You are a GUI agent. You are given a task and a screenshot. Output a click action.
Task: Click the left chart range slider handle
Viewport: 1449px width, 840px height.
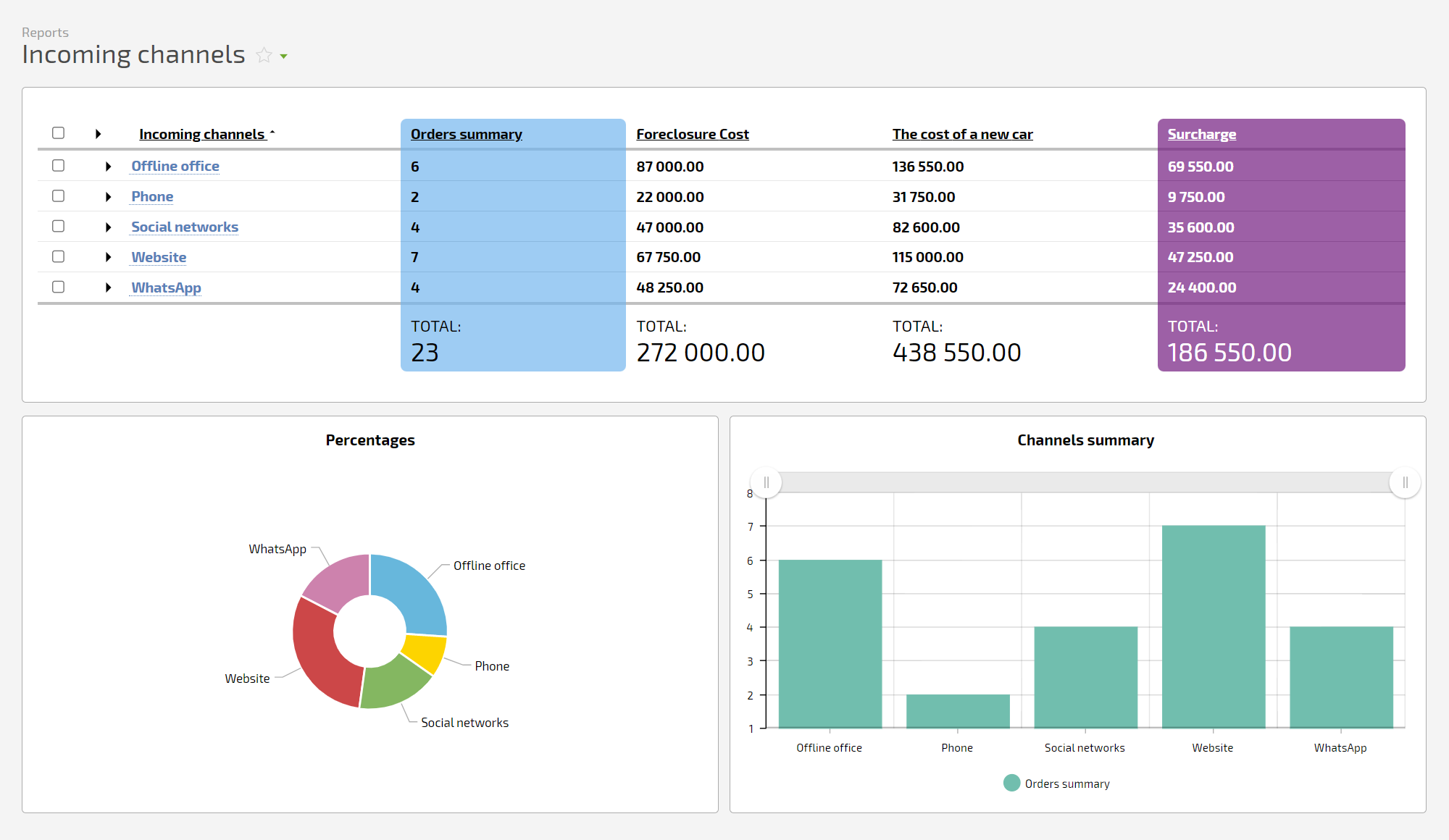pyautogui.click(x=766, y=482)
